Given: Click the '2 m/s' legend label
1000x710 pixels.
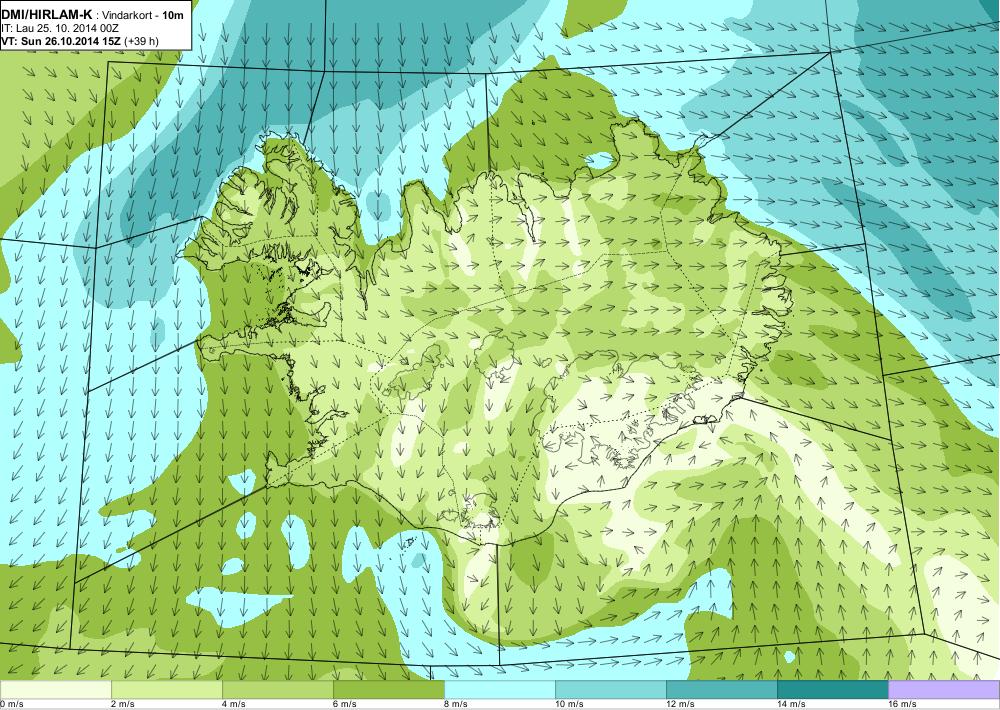Looking at the screenshot, I should (x=124, y=704).
